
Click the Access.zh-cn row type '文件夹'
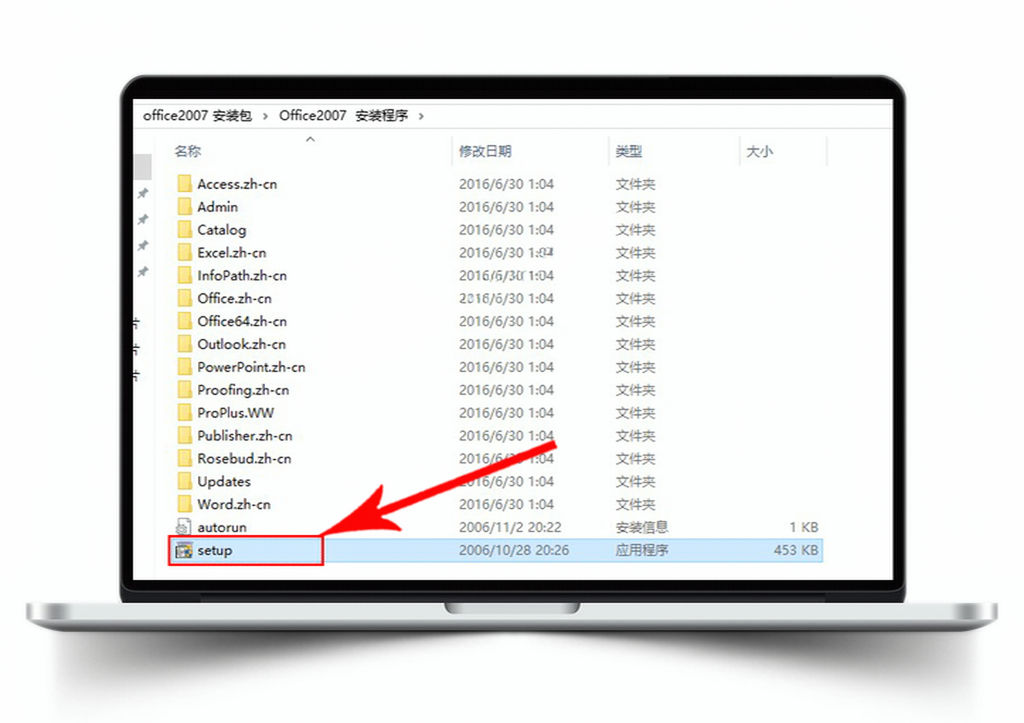coord(635,184)
